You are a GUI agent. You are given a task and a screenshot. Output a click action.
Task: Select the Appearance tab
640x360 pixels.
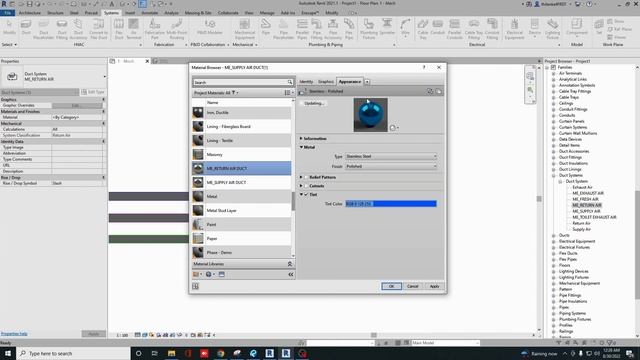(350, 82)
